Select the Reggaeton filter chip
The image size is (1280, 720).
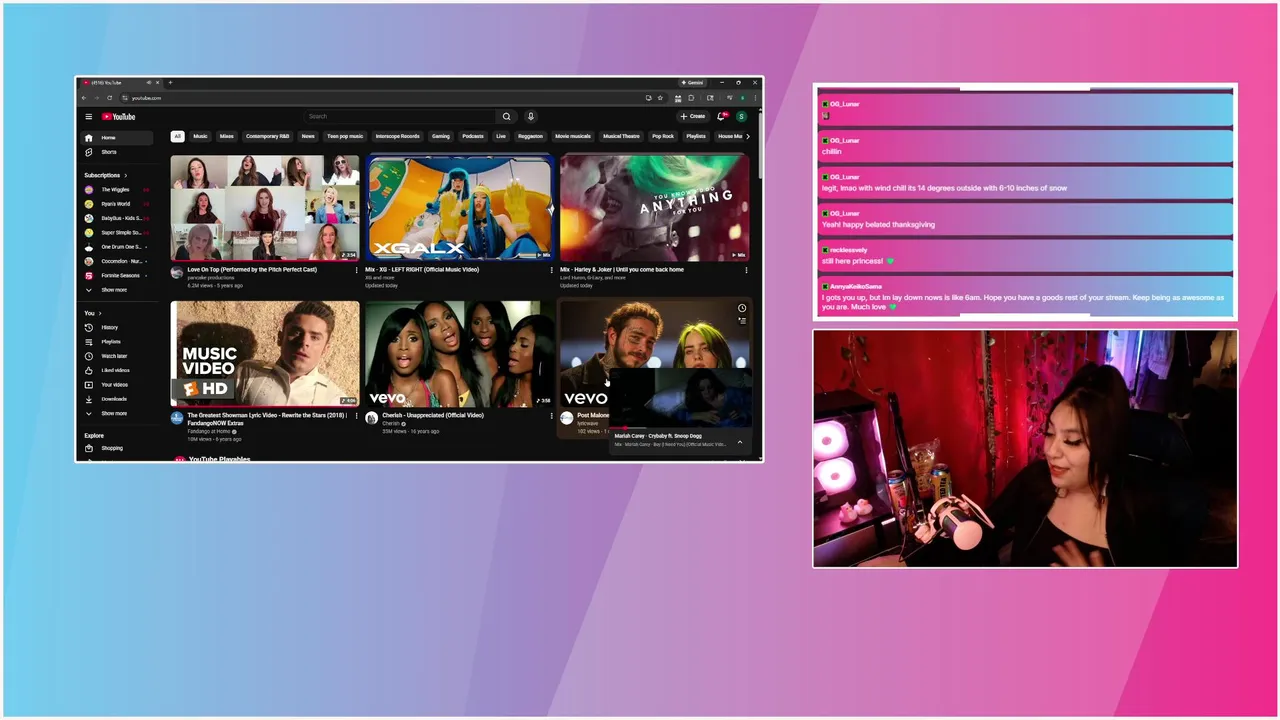coord(531,136)
